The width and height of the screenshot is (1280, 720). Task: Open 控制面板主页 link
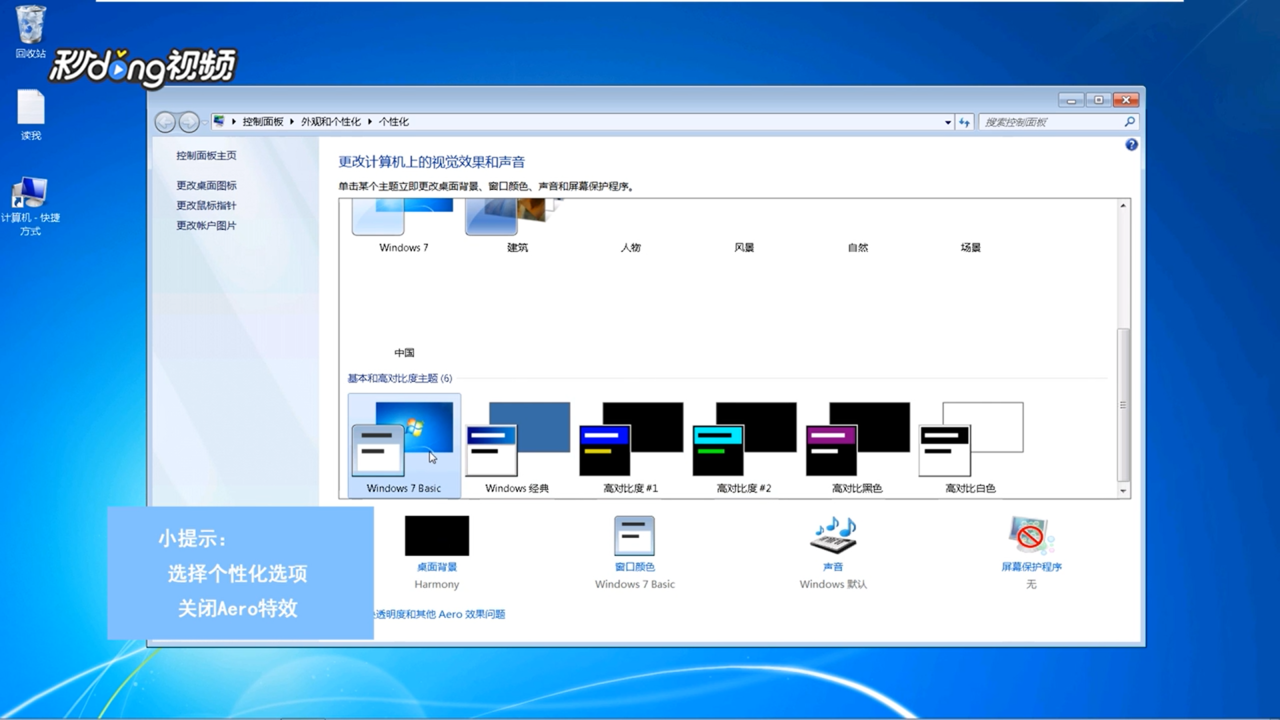pyautogui.click(x=206, y=156)
